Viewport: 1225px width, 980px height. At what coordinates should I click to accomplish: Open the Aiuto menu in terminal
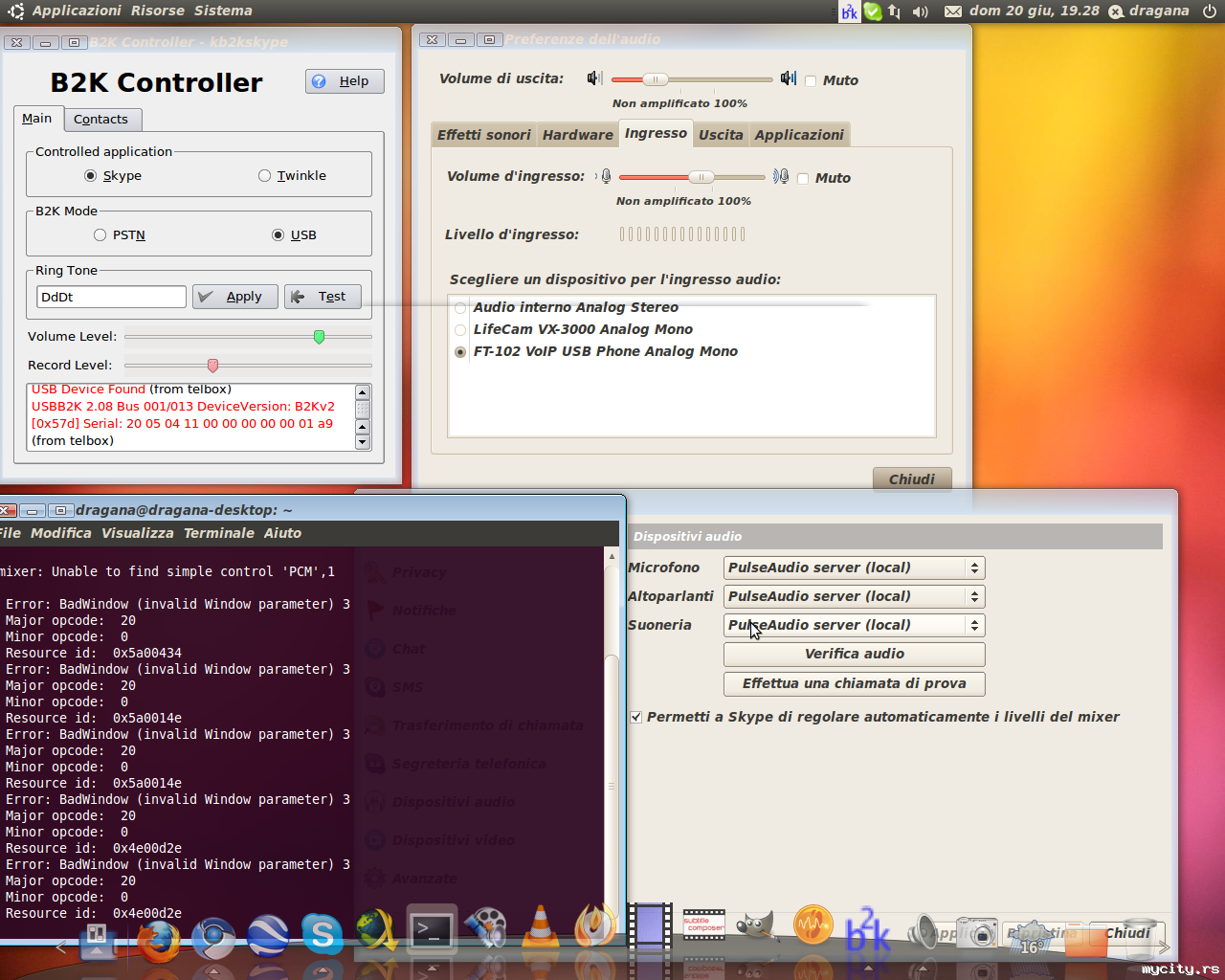coord(282,534)
